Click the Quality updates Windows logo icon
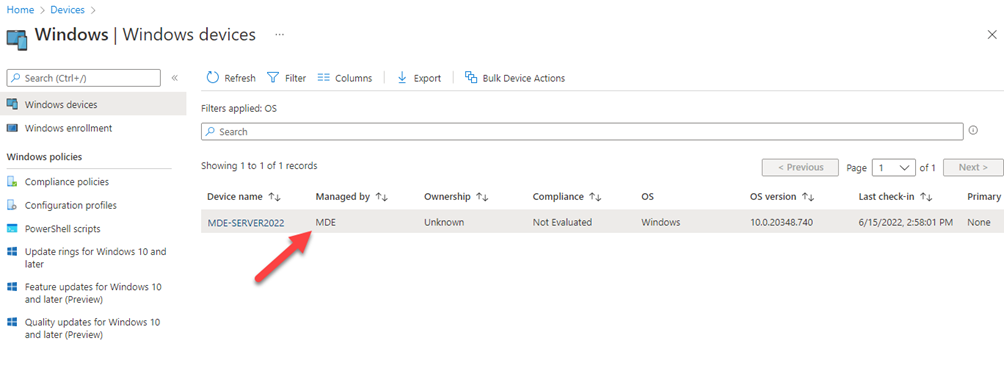Image resolution: width=1004 pixels, height=385 pixels. [x=12, y=322]
